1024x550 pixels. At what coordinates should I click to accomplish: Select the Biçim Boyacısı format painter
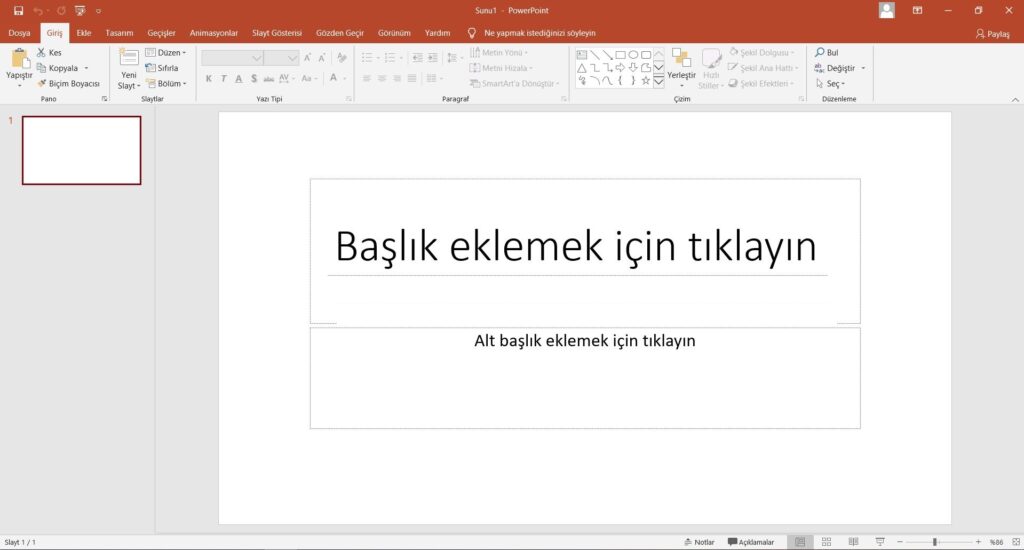point(68,84)
